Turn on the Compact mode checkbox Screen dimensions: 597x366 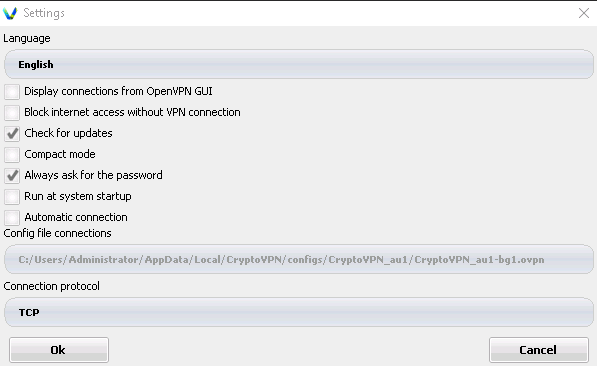click(x=12, y=155)
